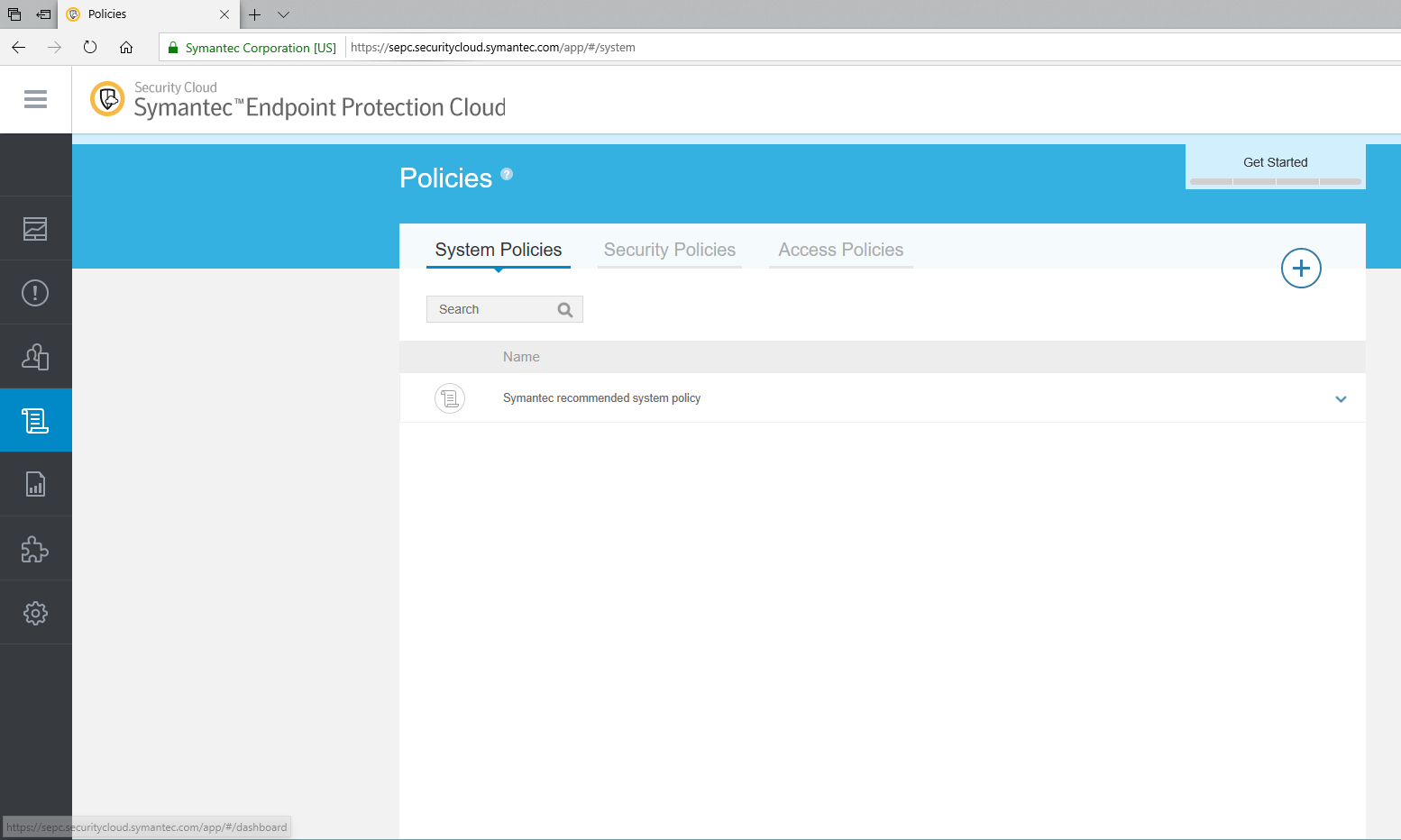The image size is (1401, 840).
Task: Select the Policies browser tab
Action: [x=149, y=14]
